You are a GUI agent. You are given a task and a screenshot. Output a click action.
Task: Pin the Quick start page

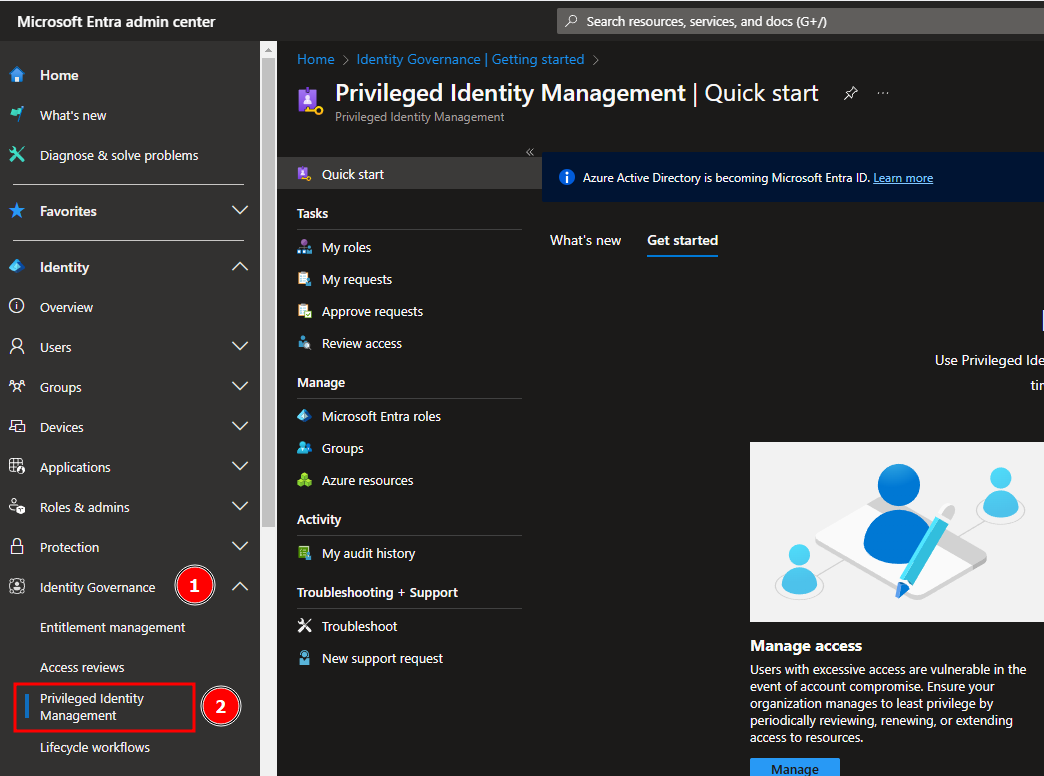pos(851,92)
